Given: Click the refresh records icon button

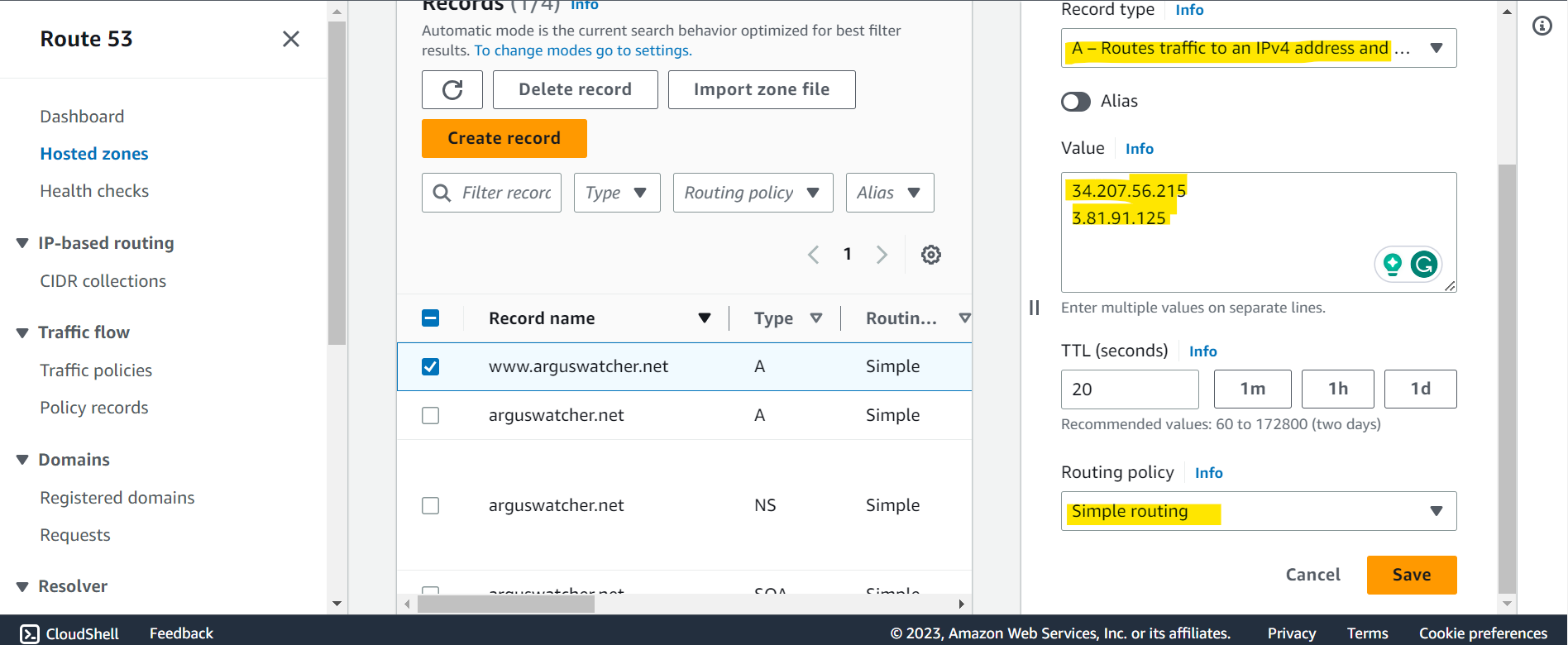Looking at the screenshot, I should pos(452,89).
